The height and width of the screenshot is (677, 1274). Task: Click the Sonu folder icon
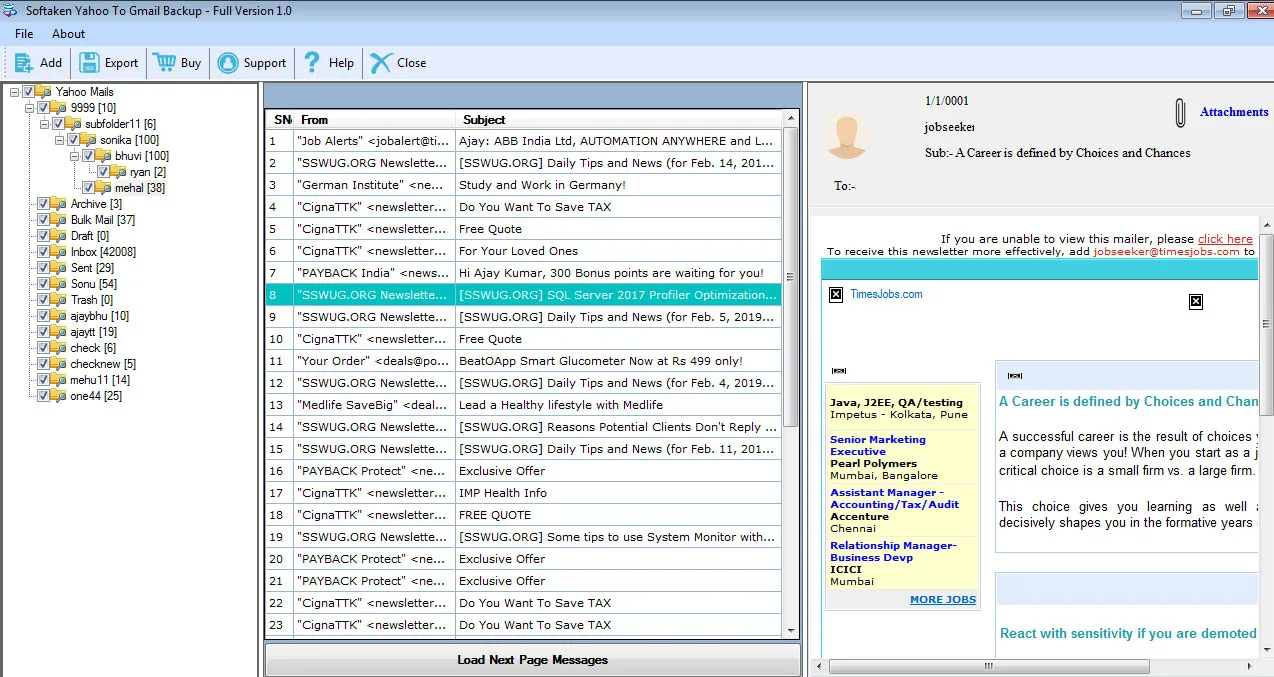pyautogui.click(x=59, y=284)
